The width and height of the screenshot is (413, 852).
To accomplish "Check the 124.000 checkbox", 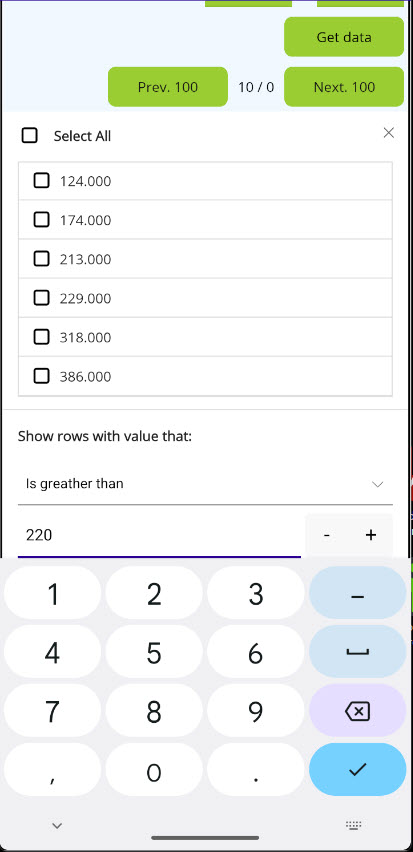I will pyautogui.click(x=41, y=180).
